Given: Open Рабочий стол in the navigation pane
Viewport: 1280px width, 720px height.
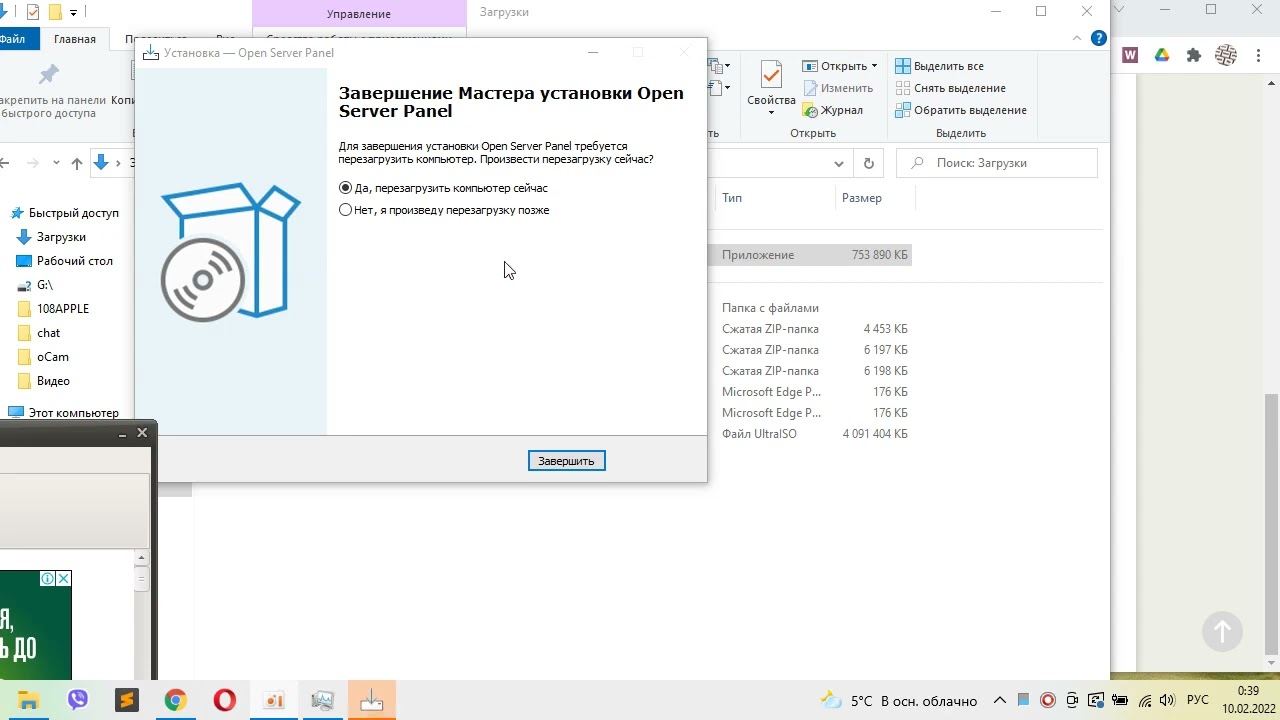Looking at the screenshot, I should pyautogui.click(x=66, y=261).
